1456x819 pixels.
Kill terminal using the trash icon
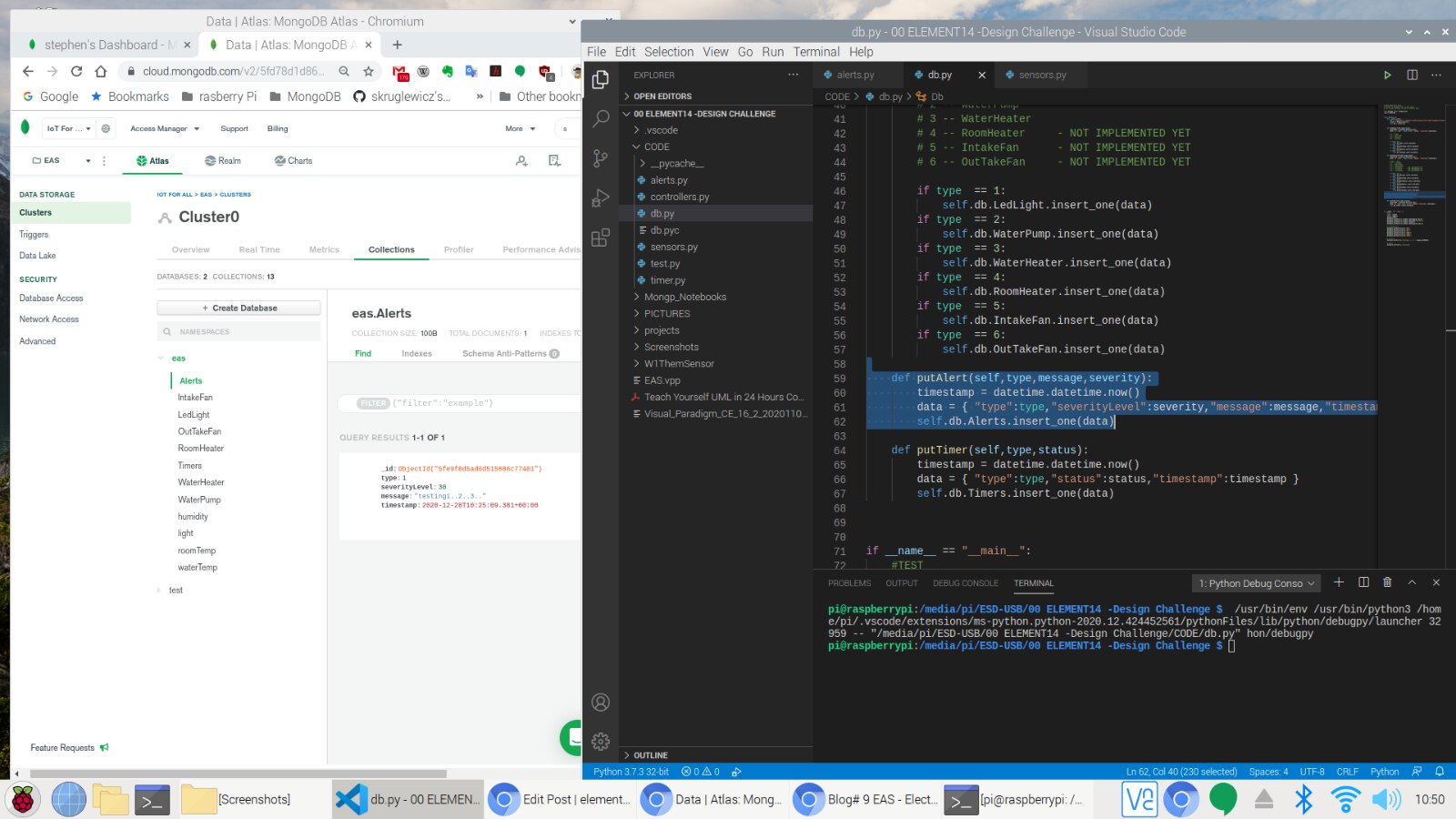coord(1387,582)
